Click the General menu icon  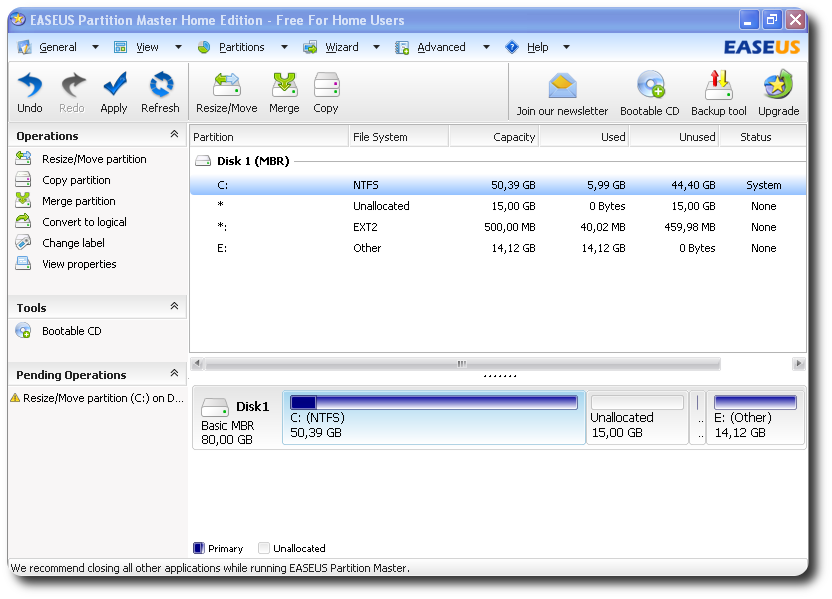(24, 47)
